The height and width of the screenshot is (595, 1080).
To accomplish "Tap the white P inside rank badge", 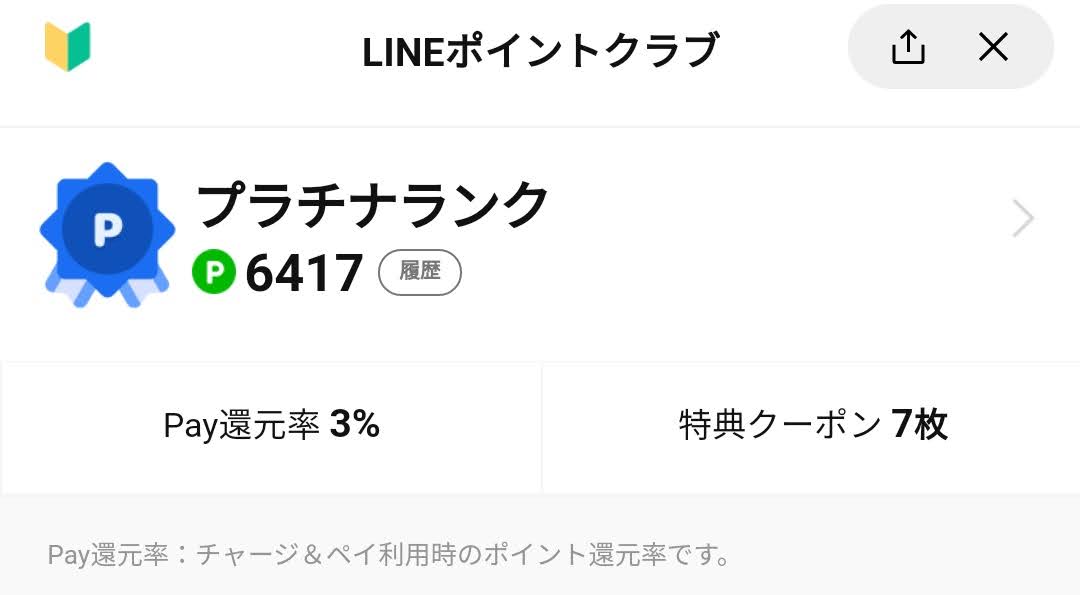I will 107,230.
